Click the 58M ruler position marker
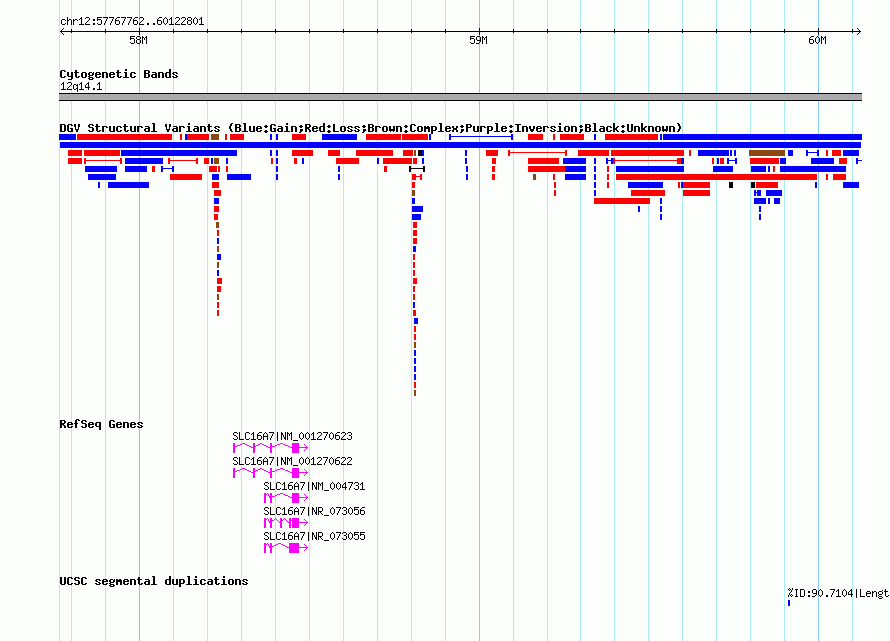 (x=138, y=40)
